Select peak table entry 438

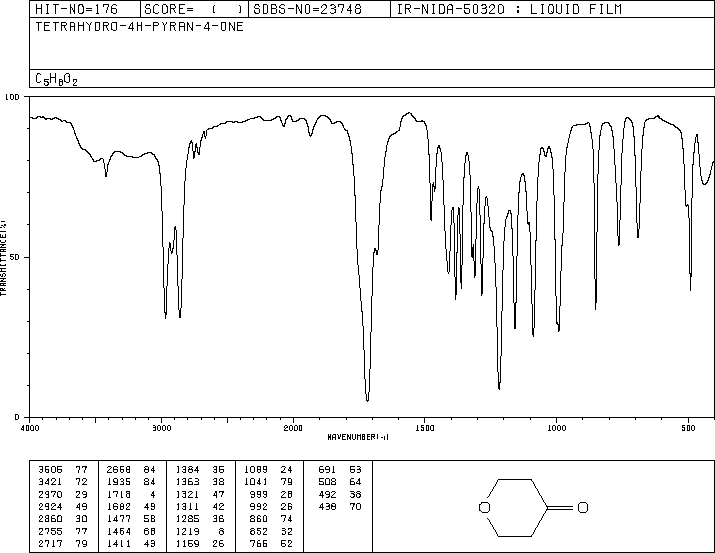[x=340, y=506]
